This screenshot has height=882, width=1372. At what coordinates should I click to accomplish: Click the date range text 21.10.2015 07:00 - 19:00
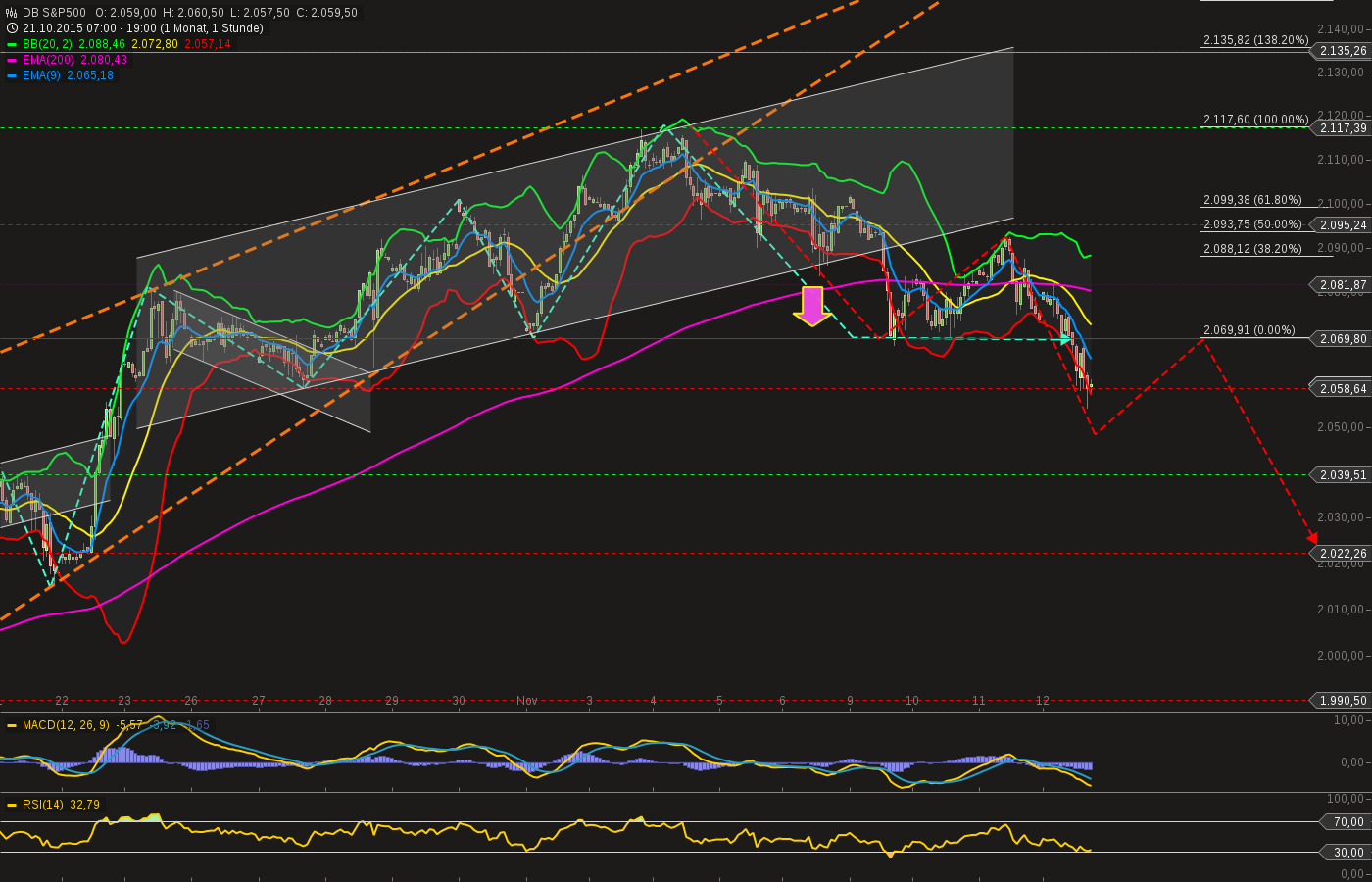[88, 28]
